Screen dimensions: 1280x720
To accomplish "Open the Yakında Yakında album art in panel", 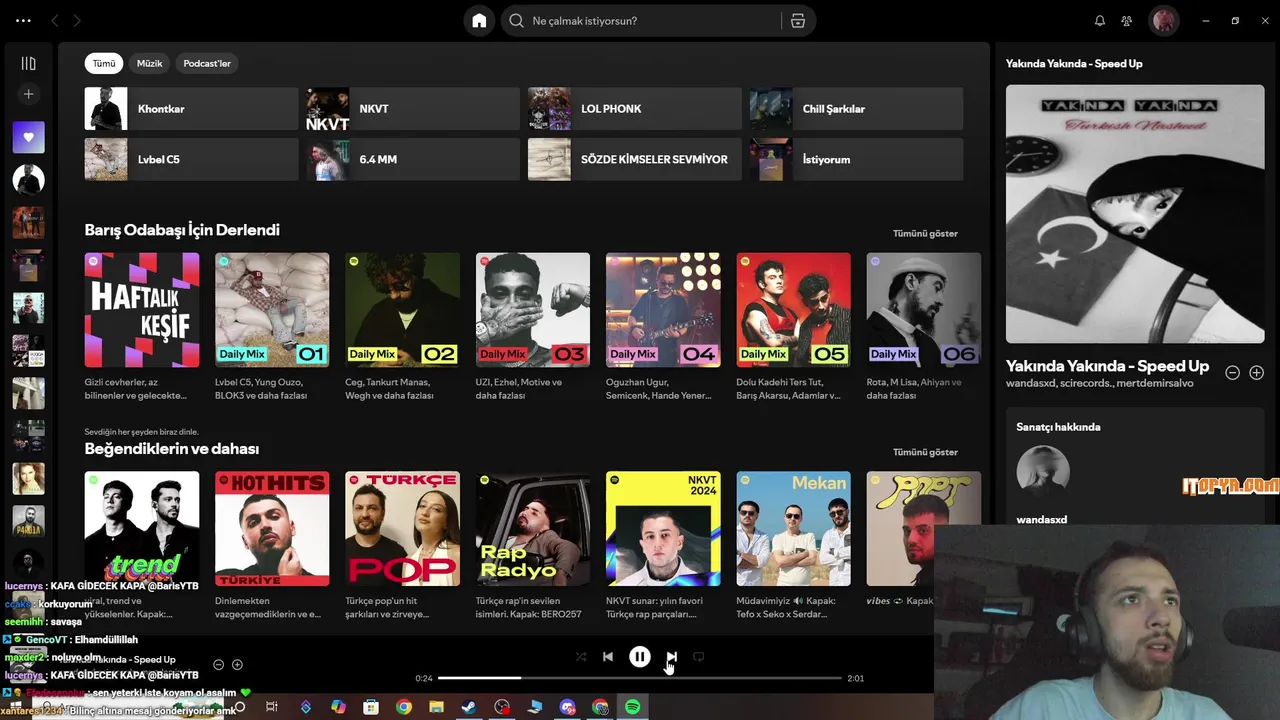I will pyautogui.click(x=1135, y=214).
